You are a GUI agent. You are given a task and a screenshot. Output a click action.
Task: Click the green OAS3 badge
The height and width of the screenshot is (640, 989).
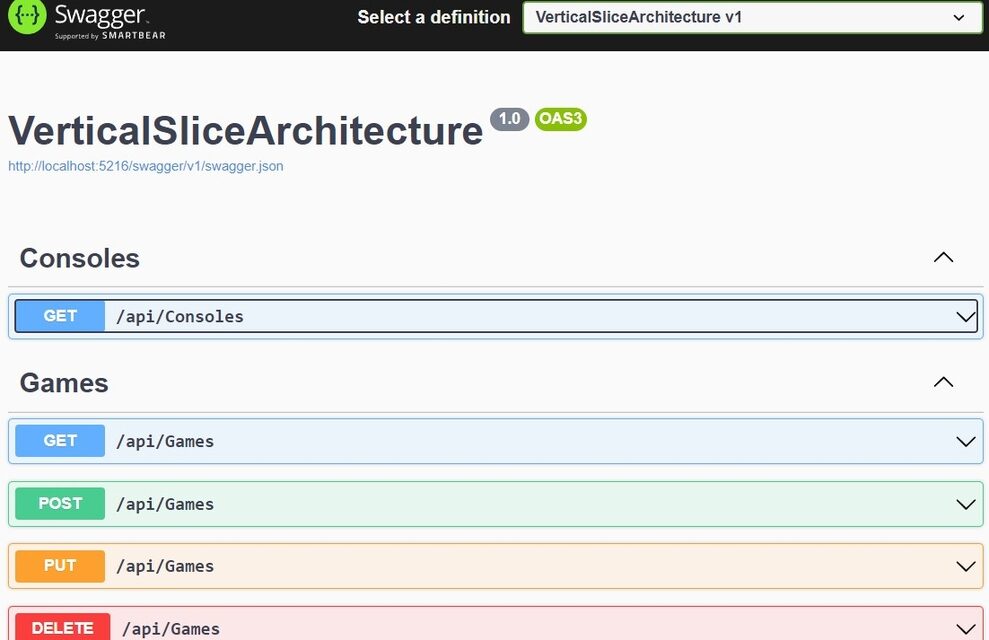[x=560, y=119]
